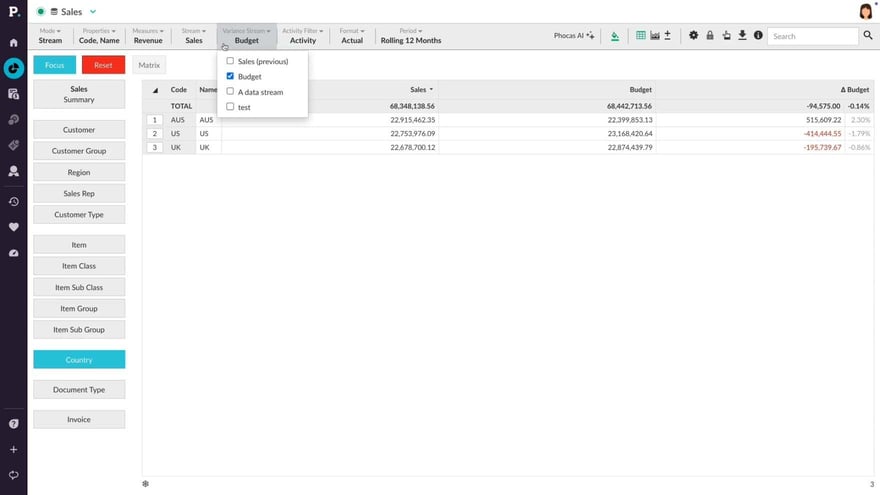This screenshot has height=495, width=880.
Task: Enable the A data stream checkbox
Action: pyautogui.click(x=231, y=92)
